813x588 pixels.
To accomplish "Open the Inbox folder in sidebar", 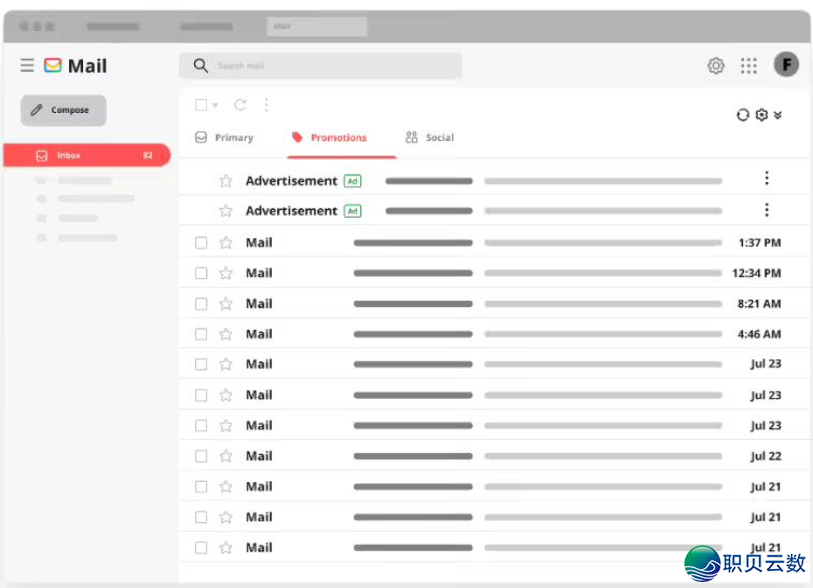I will (x=87, y=156).
